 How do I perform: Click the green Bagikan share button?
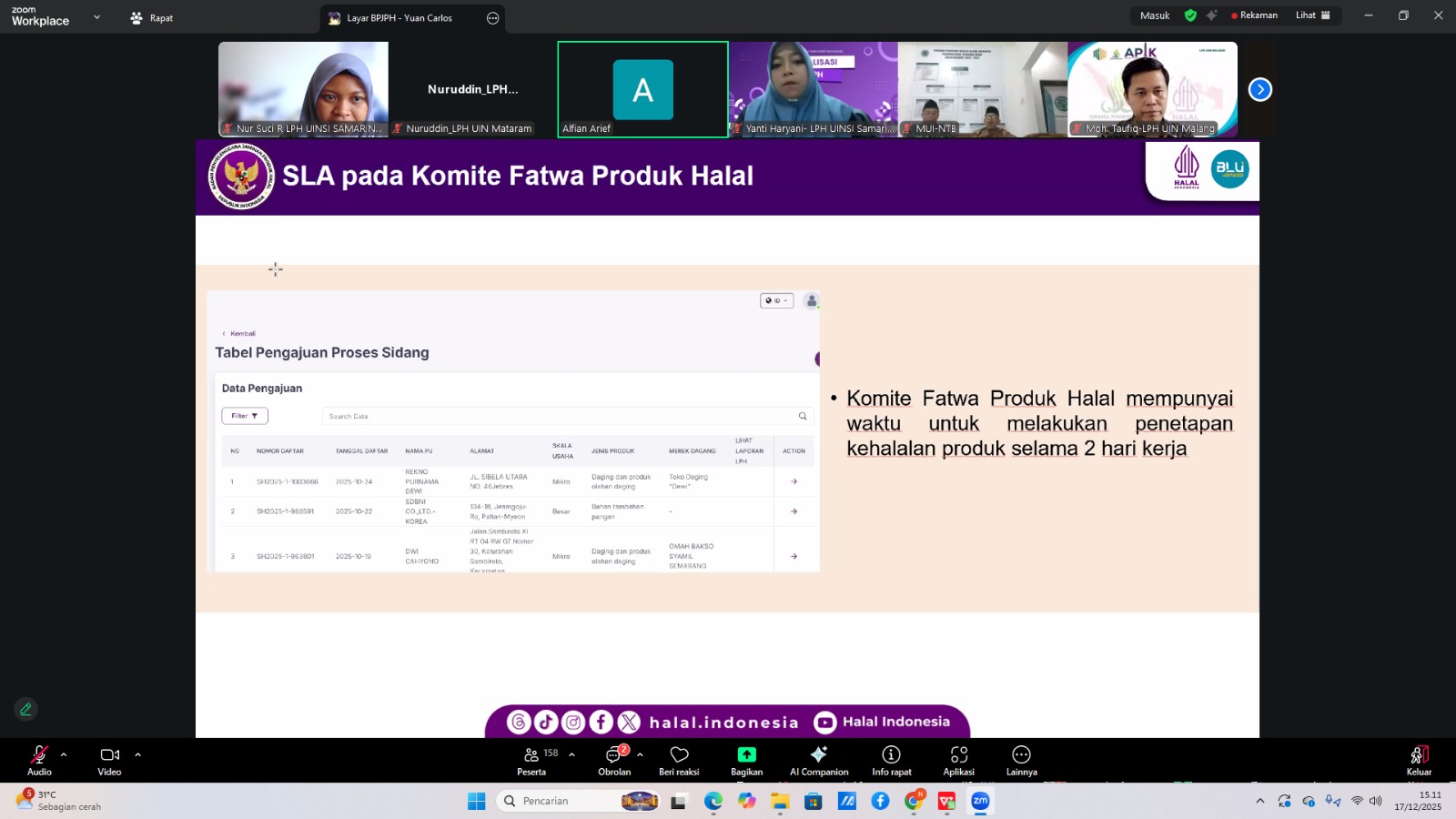point(746,759)
